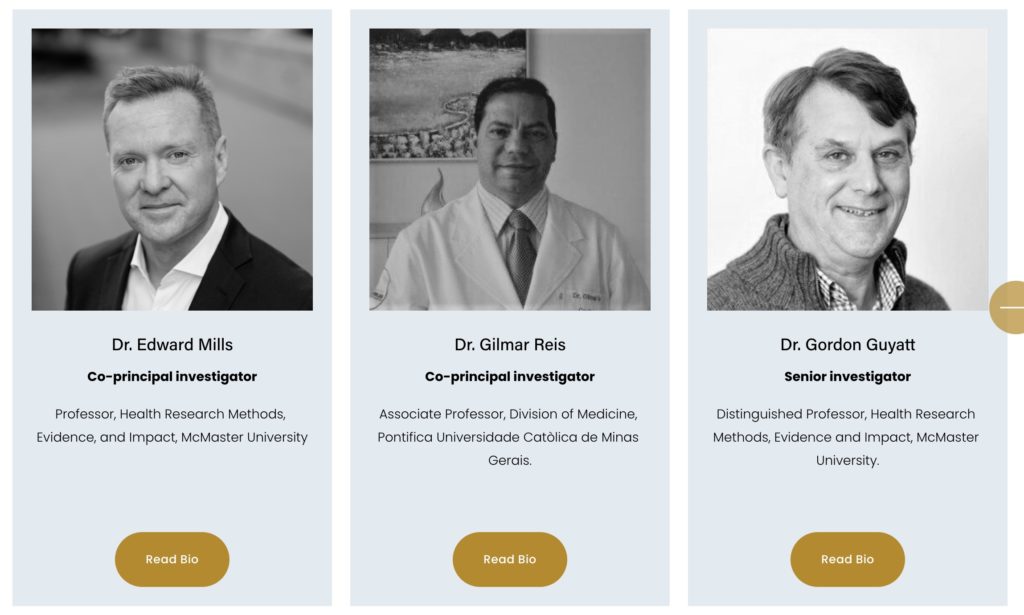1024x615 pixels.
Task: Open Dr. Edward Mills' bio
Action: click(x=172, y=559)
